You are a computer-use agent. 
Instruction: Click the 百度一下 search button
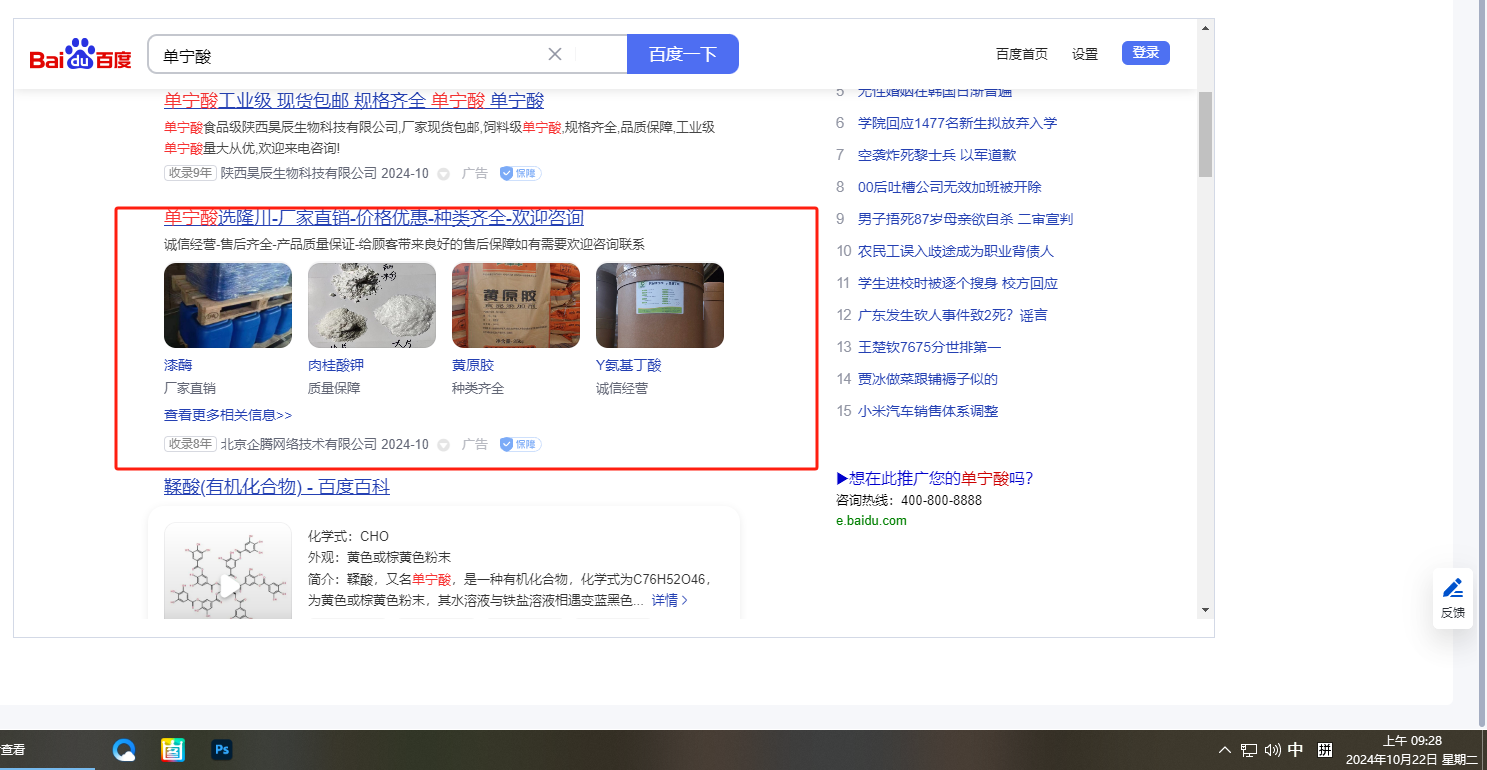[x=683, y=54]
